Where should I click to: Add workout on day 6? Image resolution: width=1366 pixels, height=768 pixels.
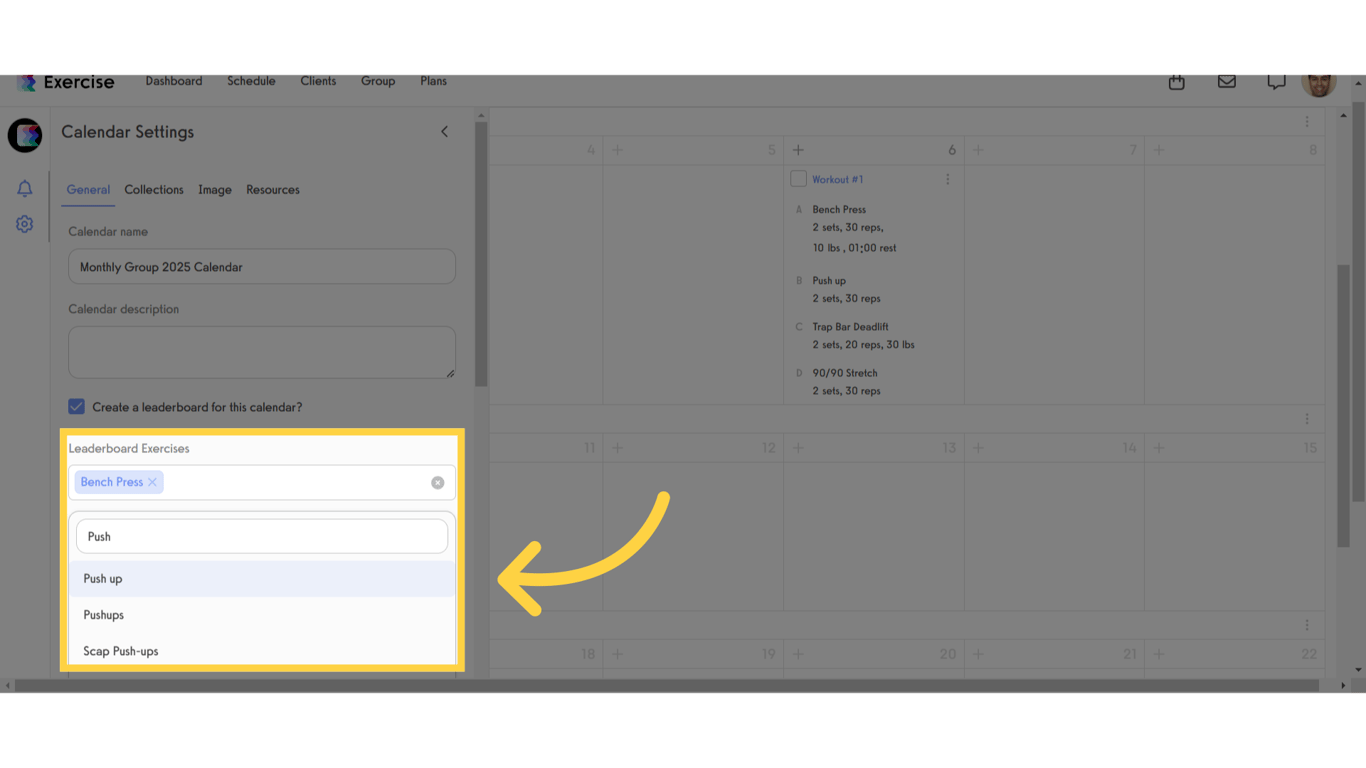[798, 150]
